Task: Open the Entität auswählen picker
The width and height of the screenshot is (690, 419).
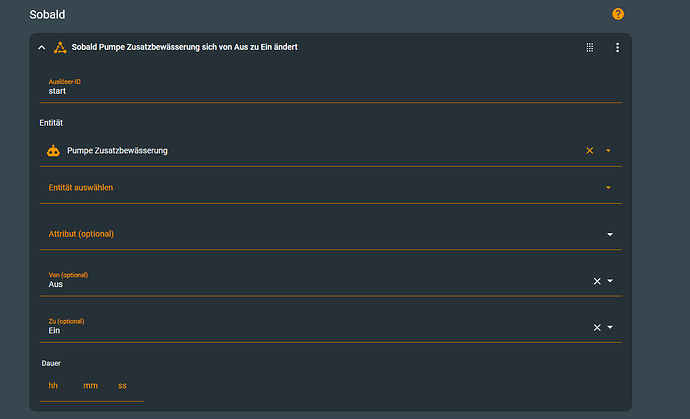Action: tap(320, 187)
